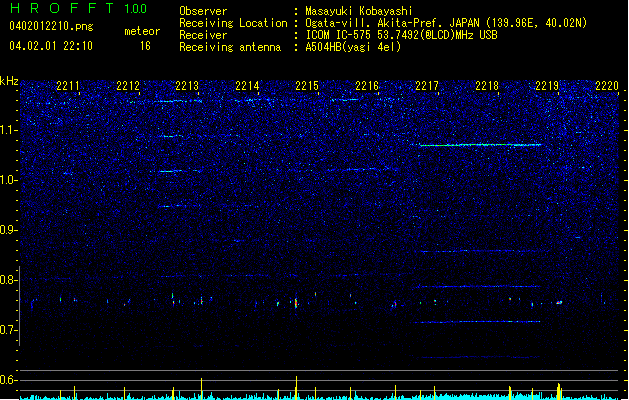This screenshot has width=629, height=400.
Task: Click the 2212 time marker
Action: coord(128,85)
